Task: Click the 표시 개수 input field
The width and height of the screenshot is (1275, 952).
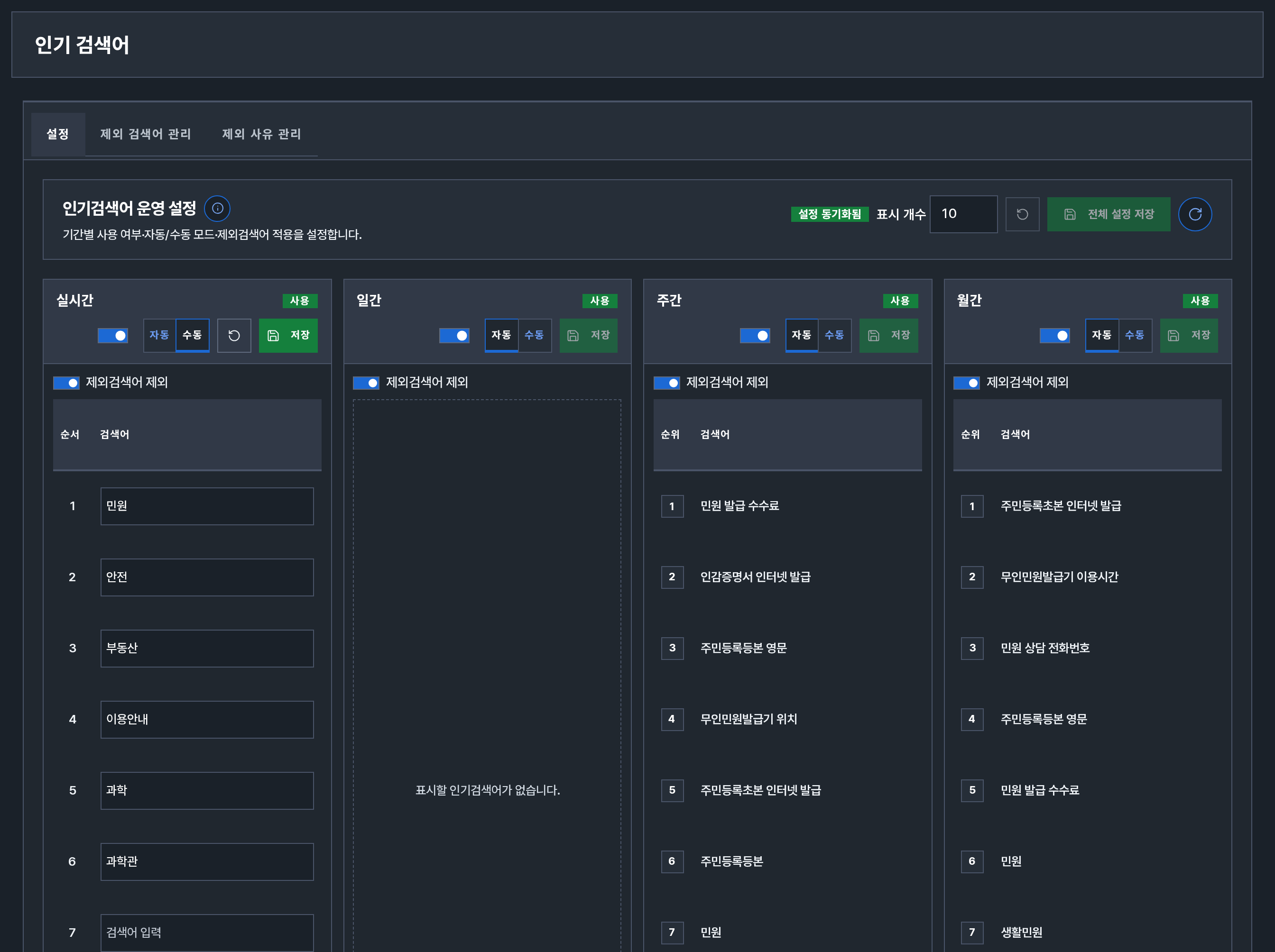Action: 963,214
